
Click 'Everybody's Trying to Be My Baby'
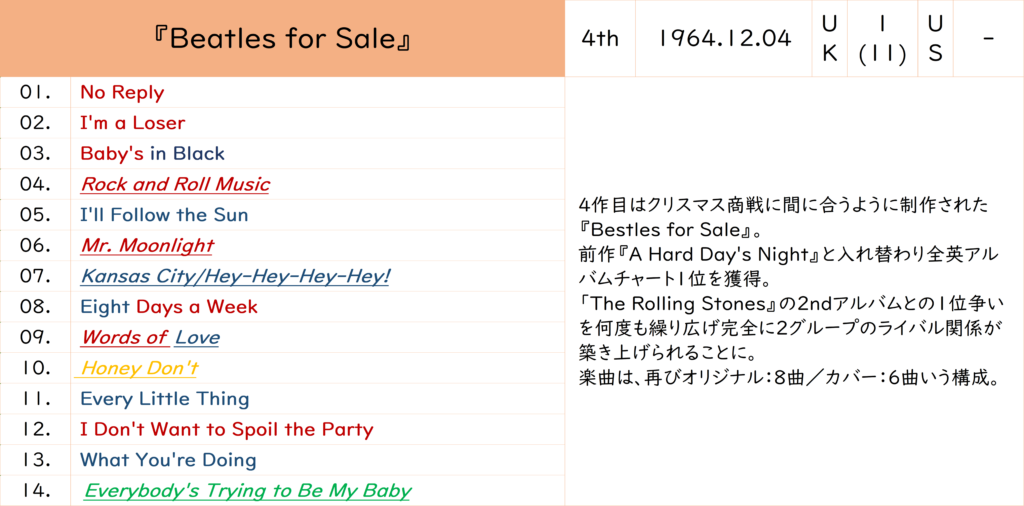point(247,490)
